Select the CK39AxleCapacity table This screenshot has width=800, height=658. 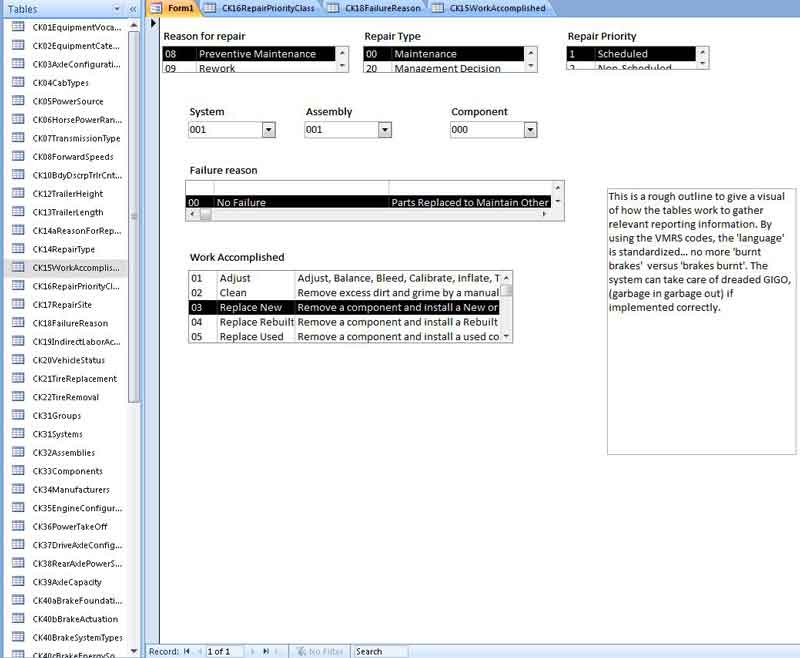click(x=66, y=581)
